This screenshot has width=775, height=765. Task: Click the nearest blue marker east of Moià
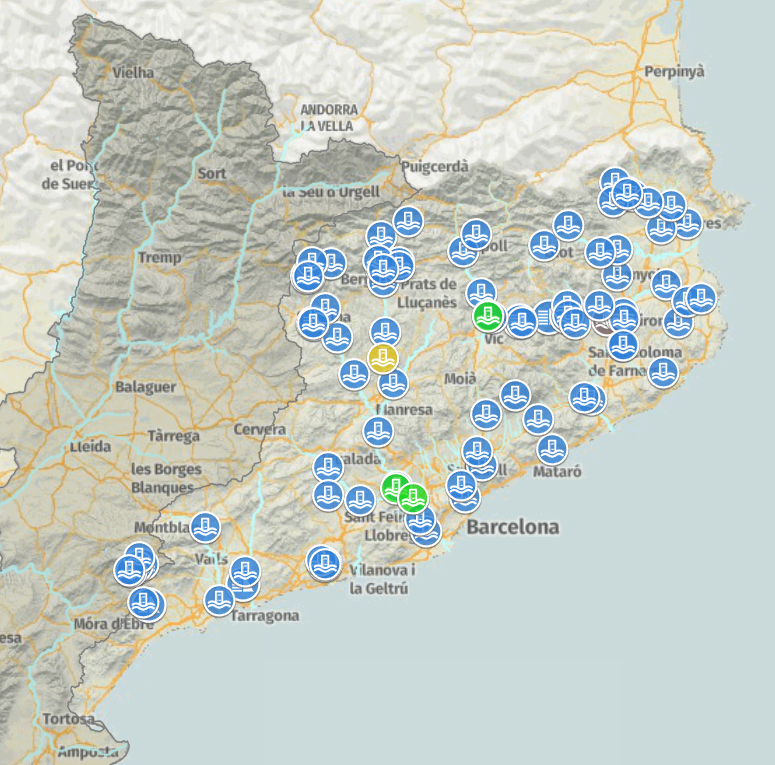point(515,395)
